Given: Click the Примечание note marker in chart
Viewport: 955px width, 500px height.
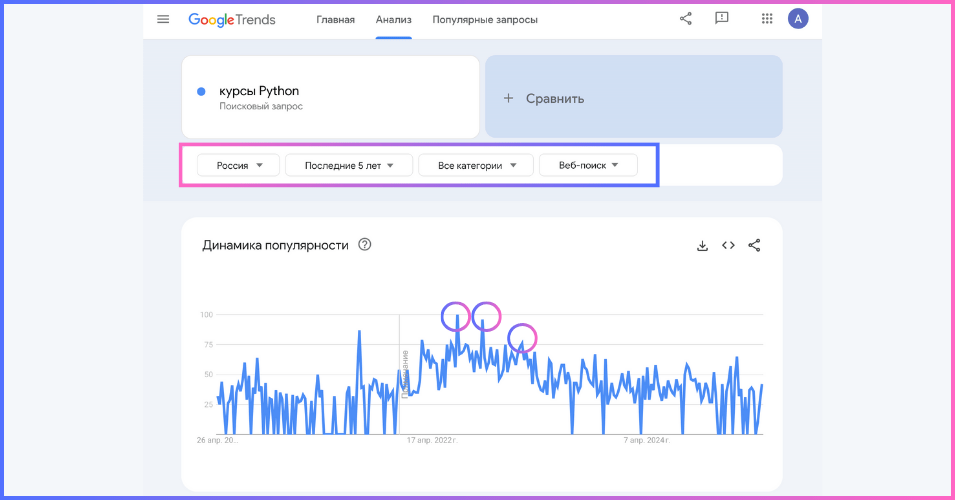Looking at the screenshot, I should click(x=405, y=374).
